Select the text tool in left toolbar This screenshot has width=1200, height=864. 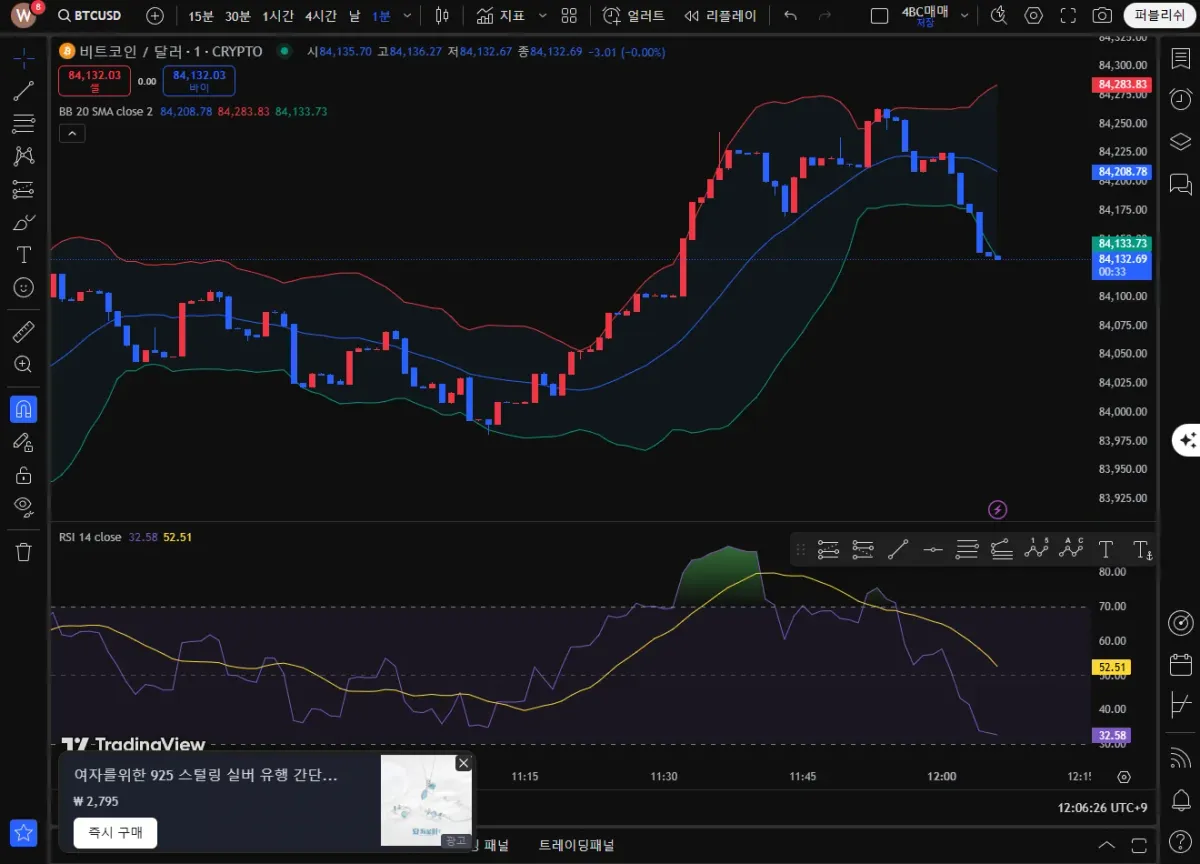(24, 255)
